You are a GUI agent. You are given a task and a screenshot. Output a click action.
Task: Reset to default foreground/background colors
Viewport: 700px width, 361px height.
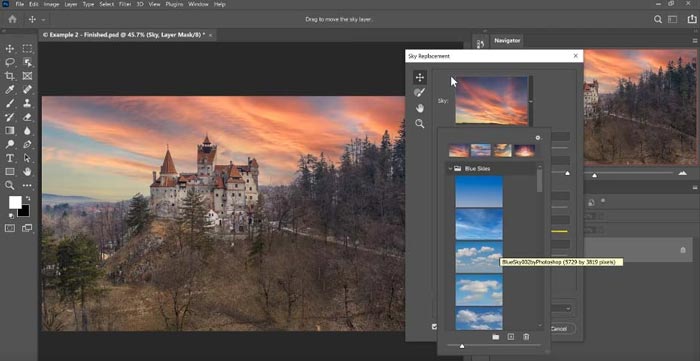(x=11, y=216)
